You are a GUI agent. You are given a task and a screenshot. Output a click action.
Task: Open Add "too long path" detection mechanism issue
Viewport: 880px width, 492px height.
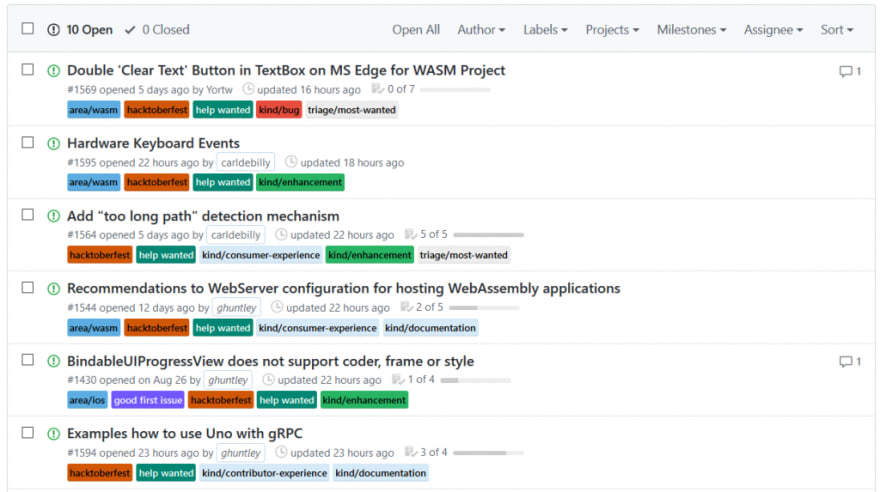point(203,216)
